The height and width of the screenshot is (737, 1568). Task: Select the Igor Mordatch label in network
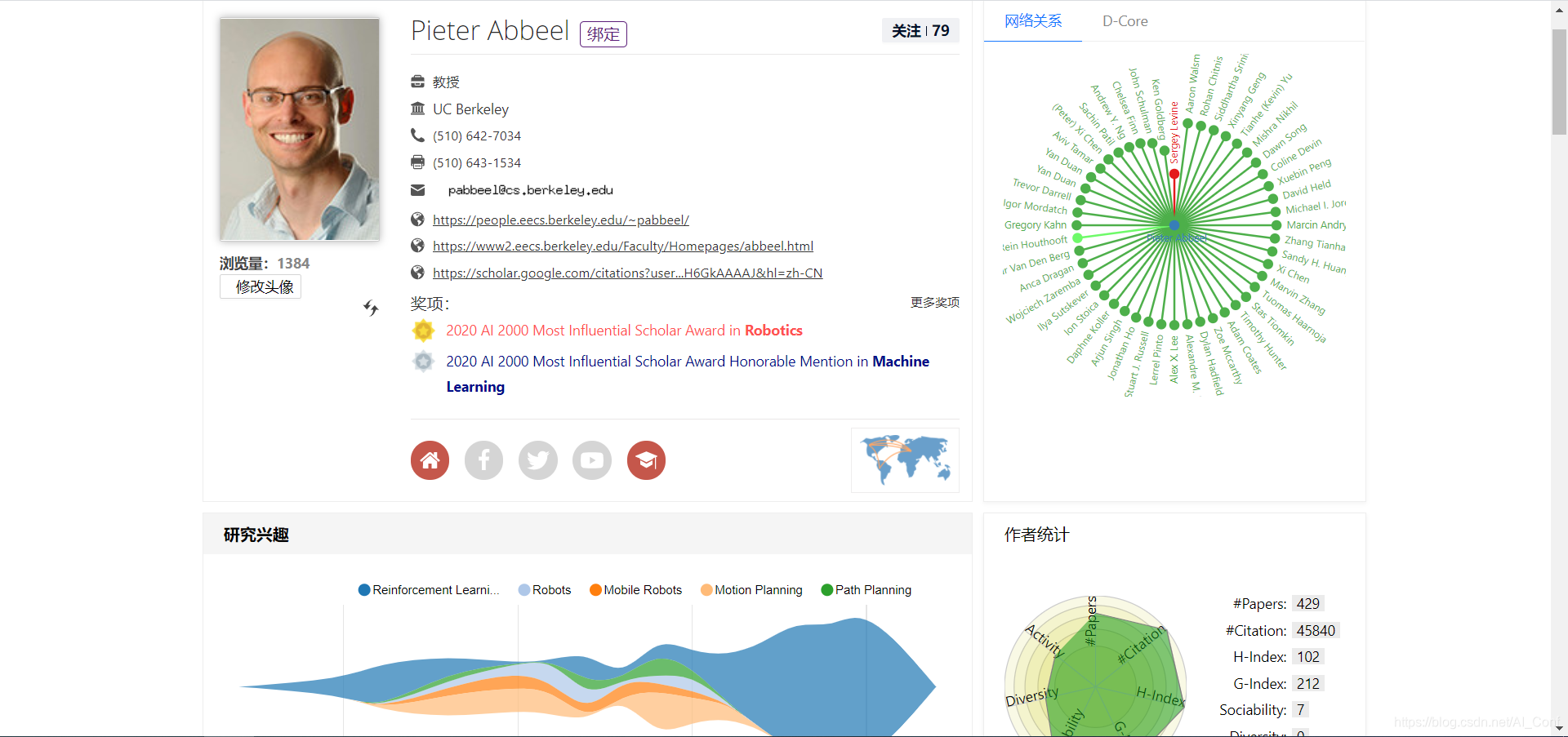(1035, 206)
